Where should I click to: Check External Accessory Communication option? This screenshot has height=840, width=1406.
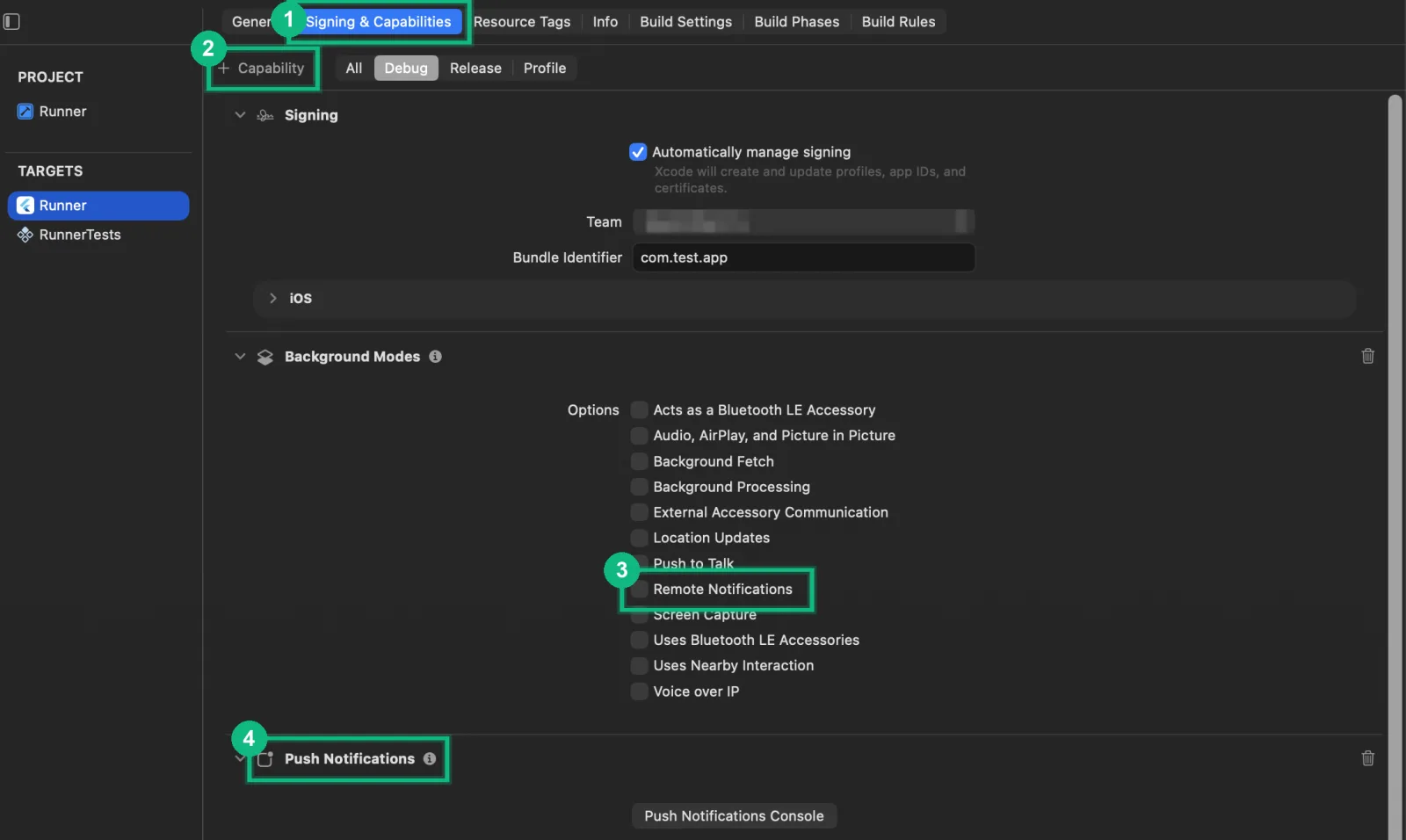pyautogui.click(x=640, y=512)
